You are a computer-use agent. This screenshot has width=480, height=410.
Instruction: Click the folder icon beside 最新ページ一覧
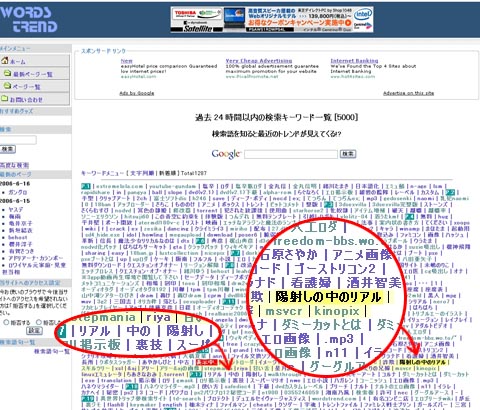(7, 73)
